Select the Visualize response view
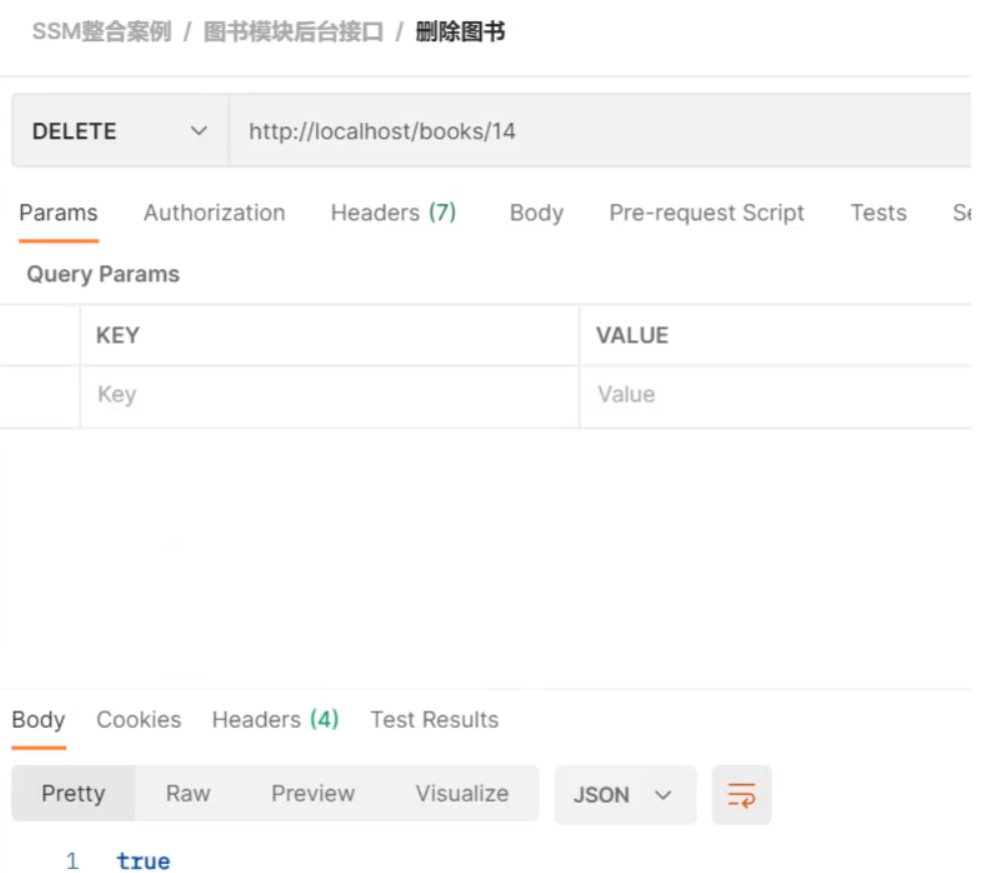The width and height of the screenshot is (985, 873). [461, 793]
